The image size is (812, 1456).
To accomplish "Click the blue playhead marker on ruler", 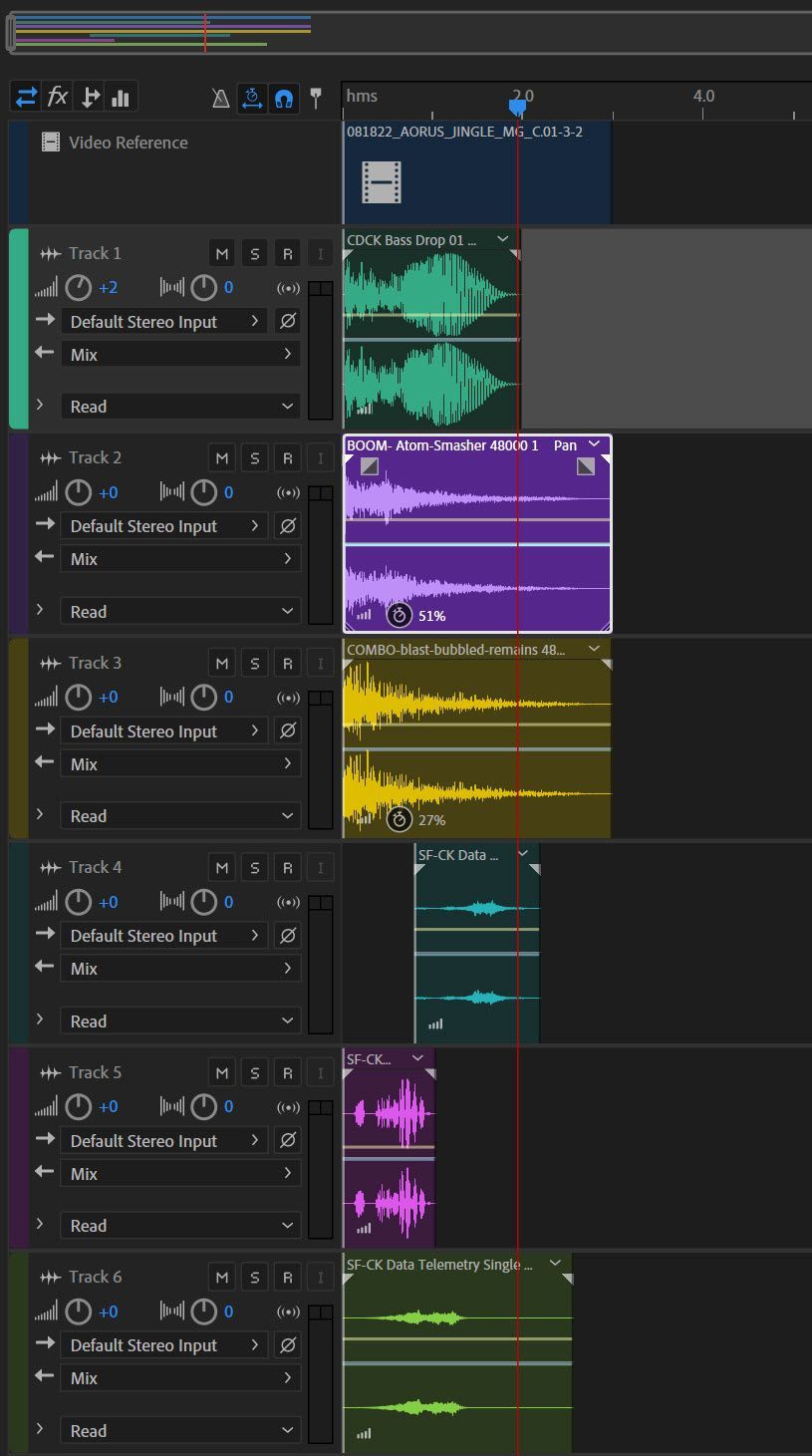I will (x=517, y=105).
